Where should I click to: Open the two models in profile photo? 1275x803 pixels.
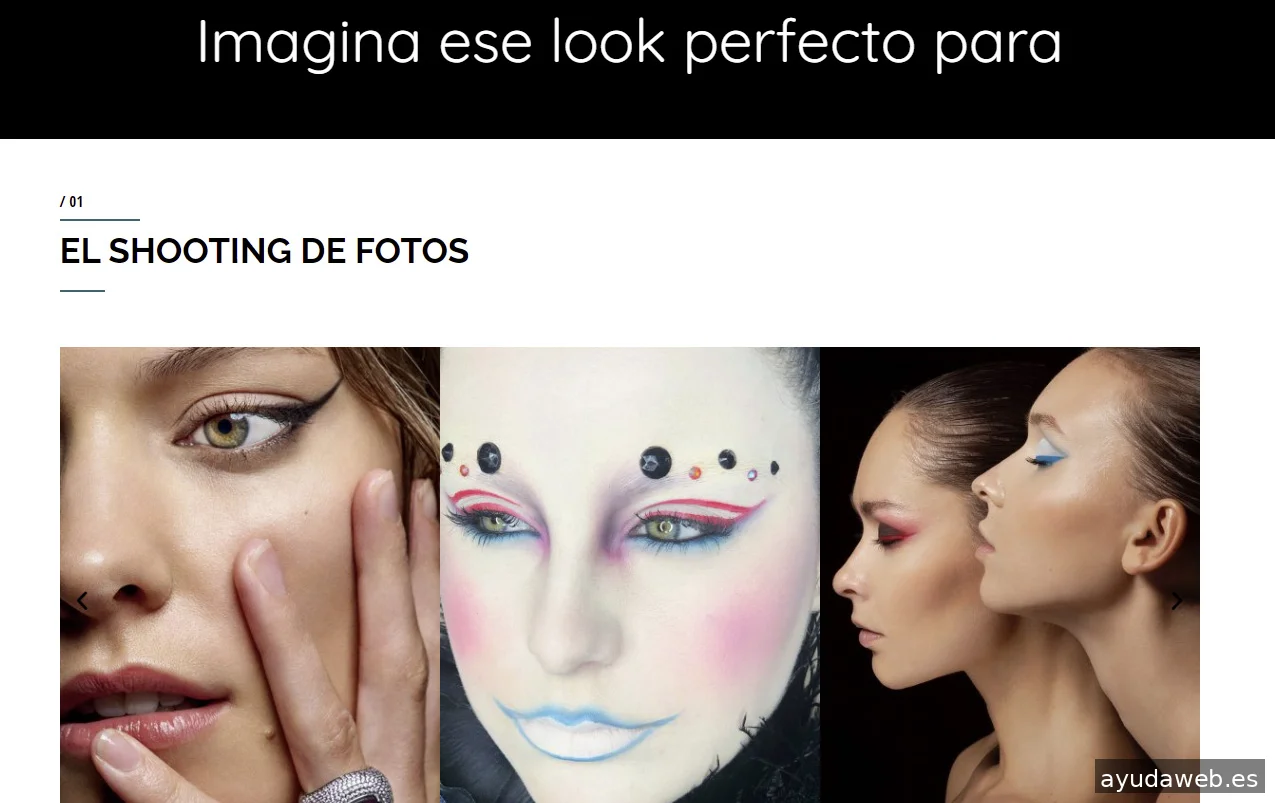pyautogui.click(x=1010, y=575)
